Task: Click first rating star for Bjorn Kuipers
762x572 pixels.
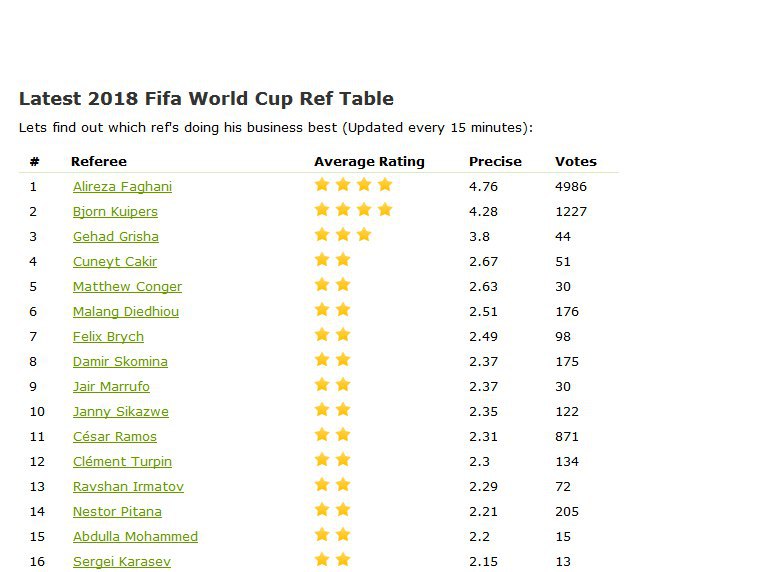Action: point(322,210)
